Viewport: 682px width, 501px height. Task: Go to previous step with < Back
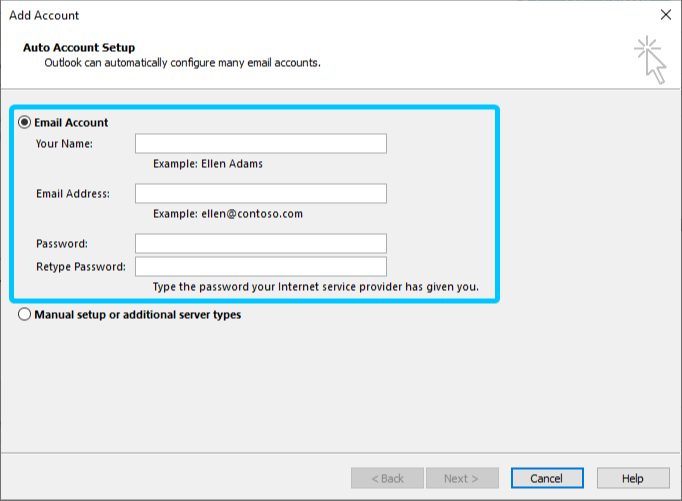pos(387,478)
